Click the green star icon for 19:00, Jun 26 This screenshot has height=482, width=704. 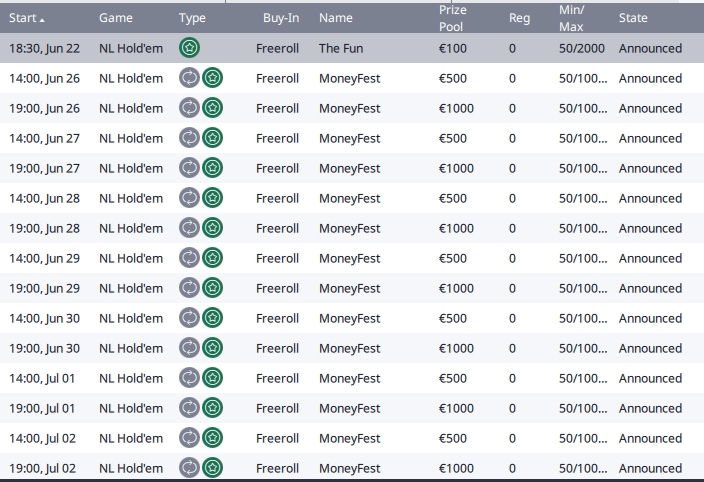(x=212, y=108)
